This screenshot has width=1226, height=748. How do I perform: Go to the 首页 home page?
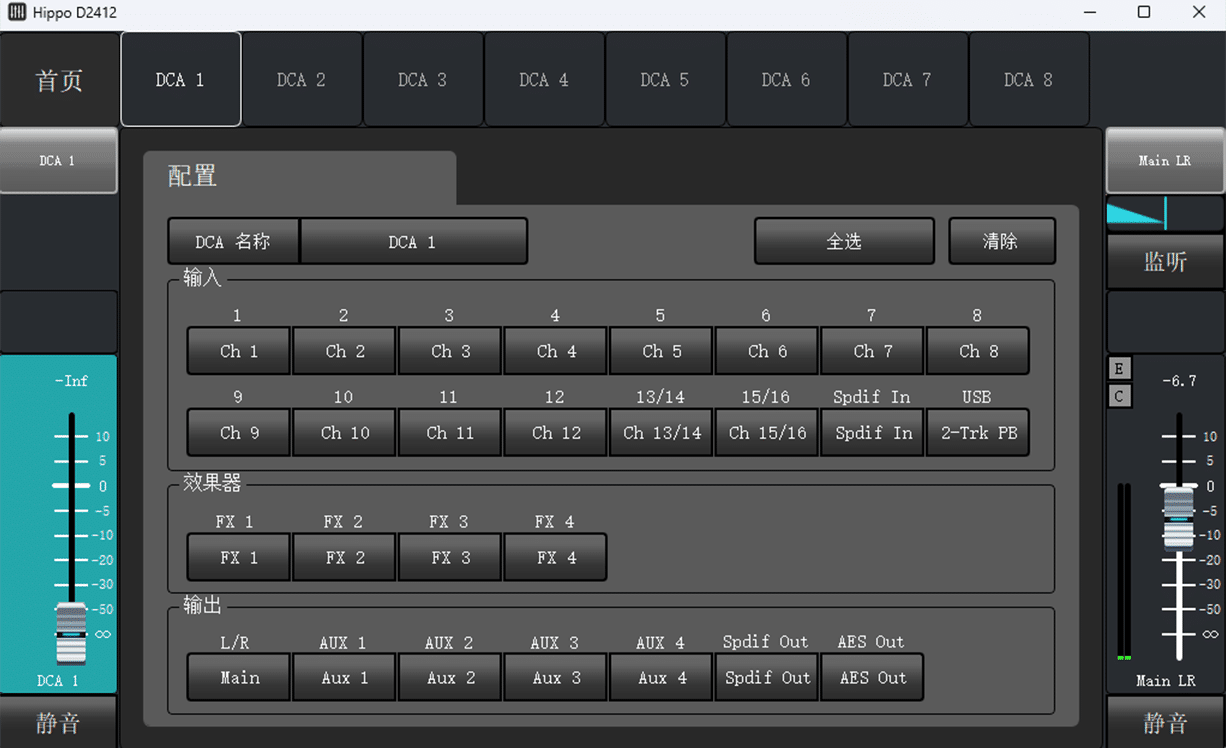pyautogui.click(x=59, y=80)
